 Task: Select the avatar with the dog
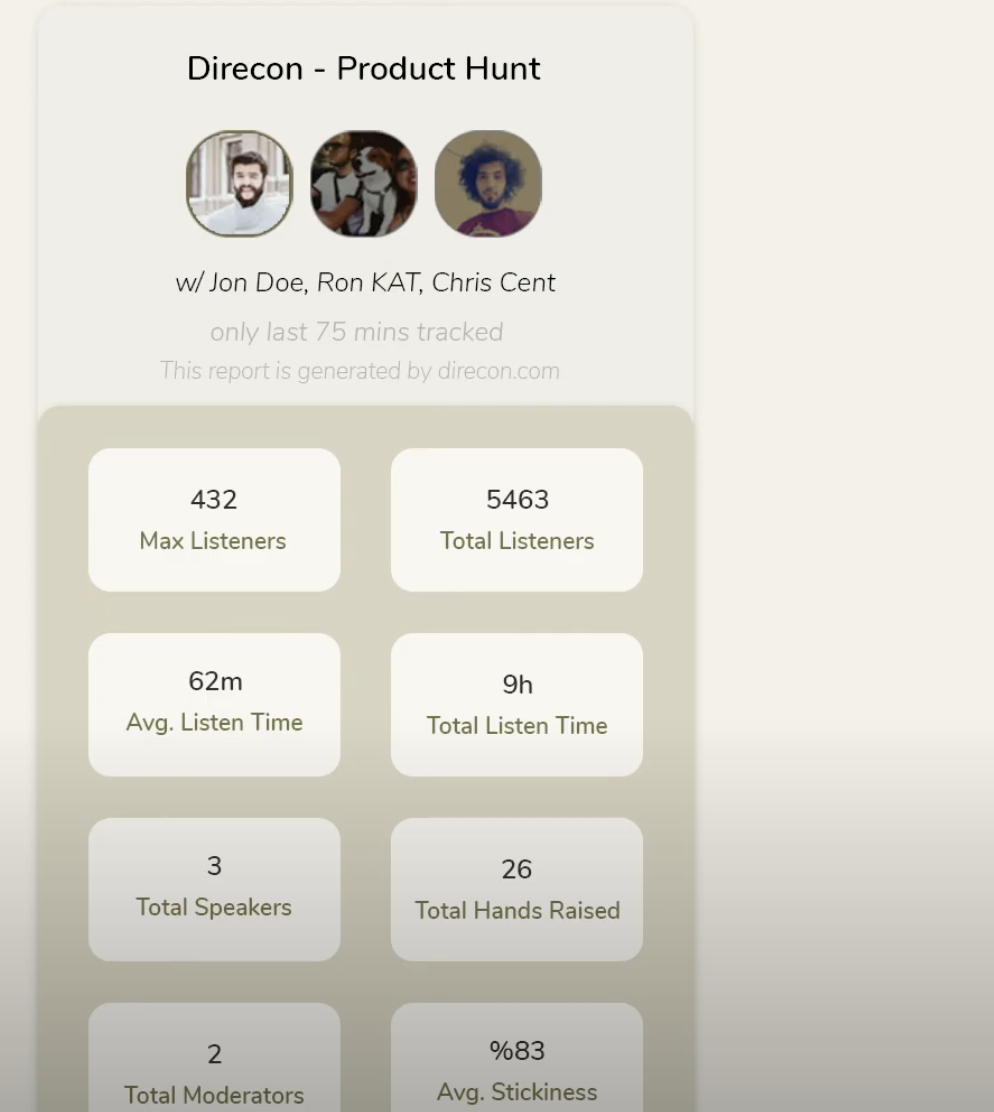(x=364, y=184)
